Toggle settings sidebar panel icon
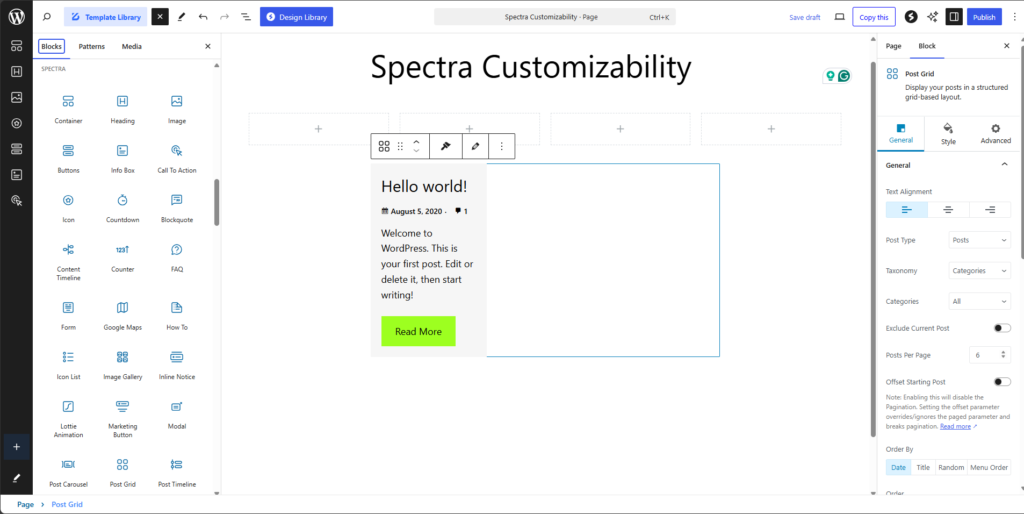Viewport: 1024px width, 514px height. pos(954,17)
